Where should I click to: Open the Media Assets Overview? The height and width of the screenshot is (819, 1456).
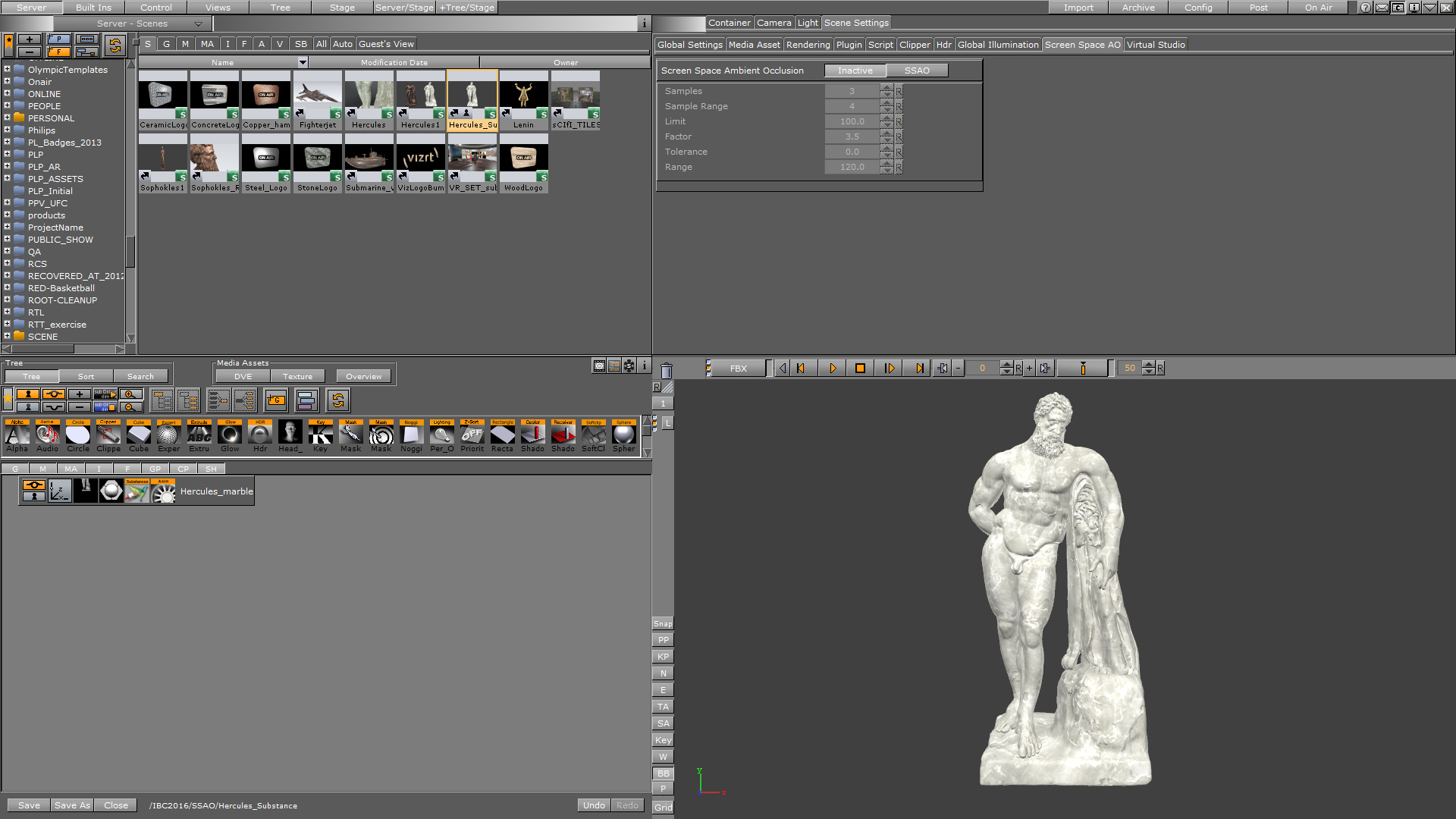point(364,376)
